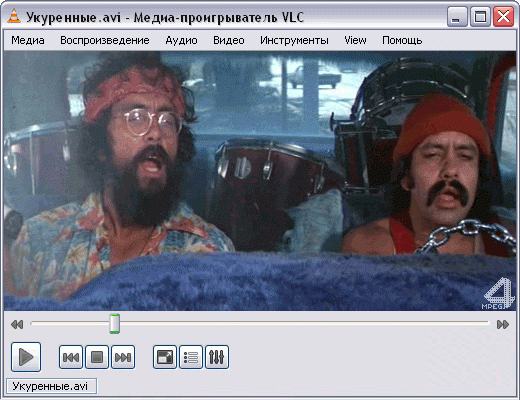The height and width of the screenshot is (400, 520).
Task: Open the Помощь menu
Action: point(402,40)
